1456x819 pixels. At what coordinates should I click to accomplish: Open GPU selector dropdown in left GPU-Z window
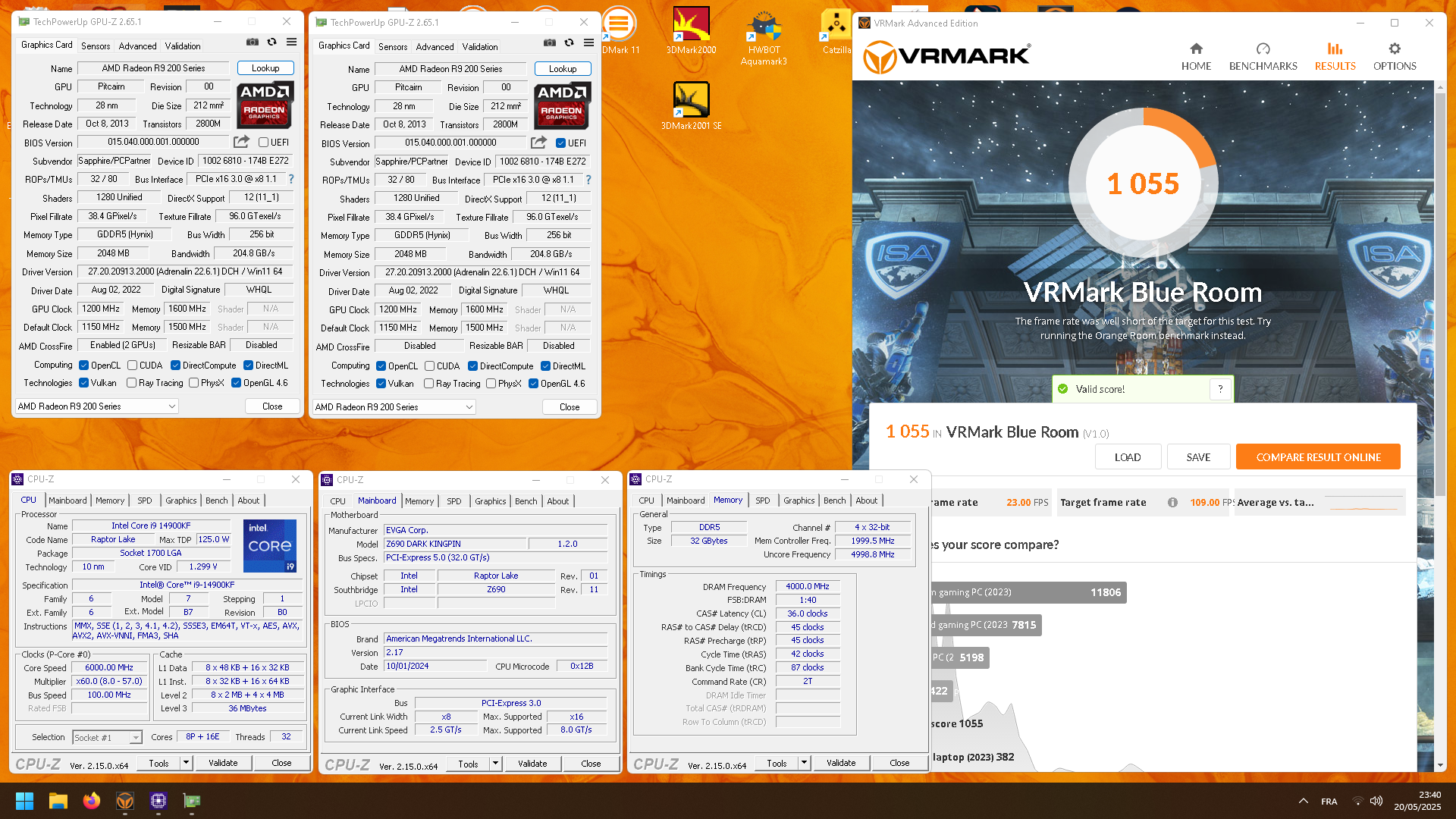96,406
